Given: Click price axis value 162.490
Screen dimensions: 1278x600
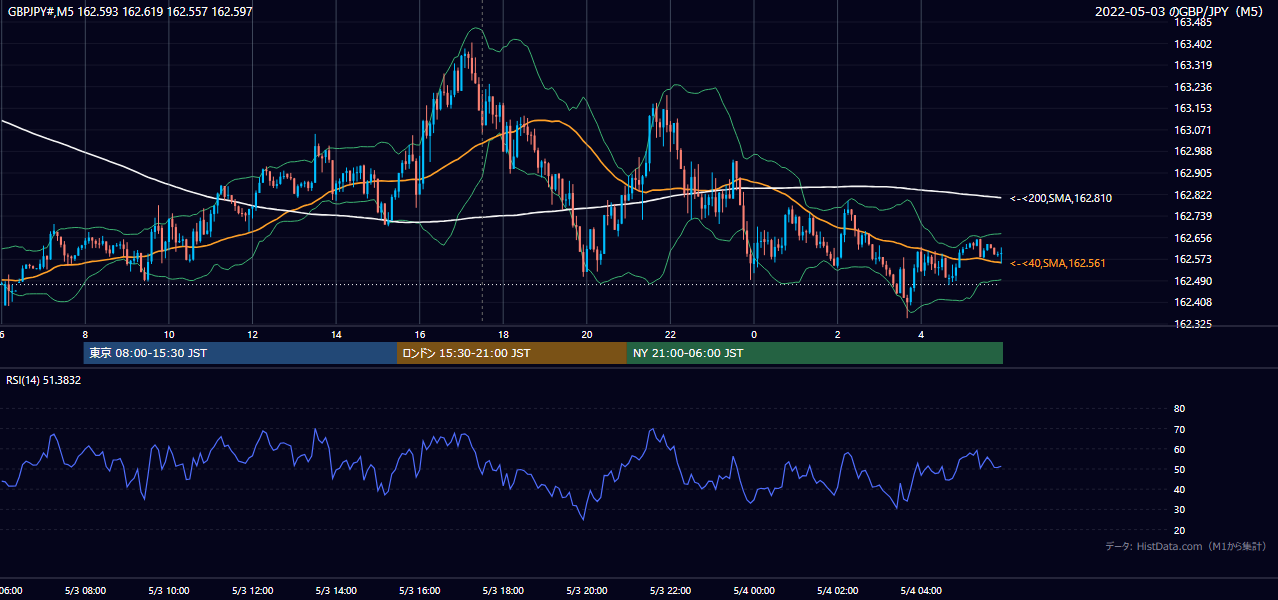Looking at the screenshot, I should [x=1193, y=281].
